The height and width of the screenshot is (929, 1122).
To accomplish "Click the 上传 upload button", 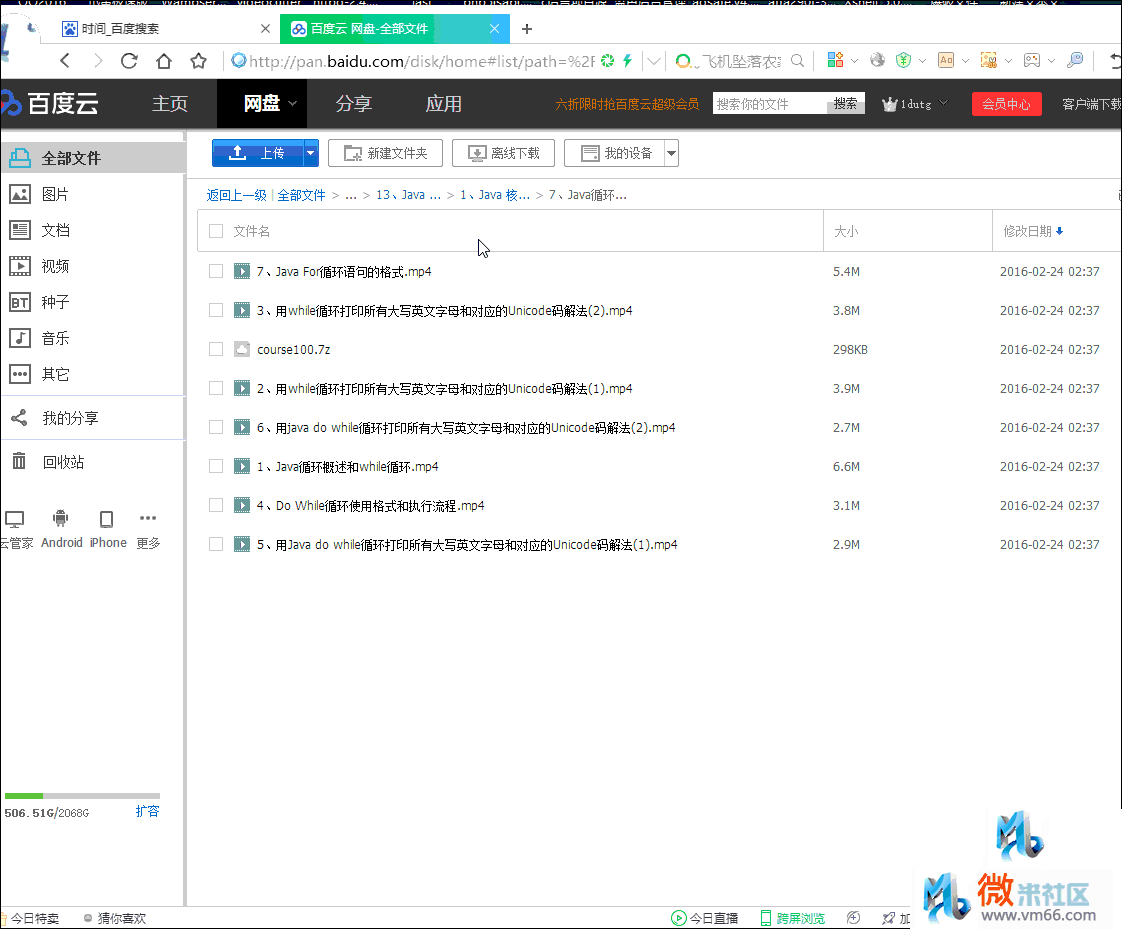I will 258,153.
